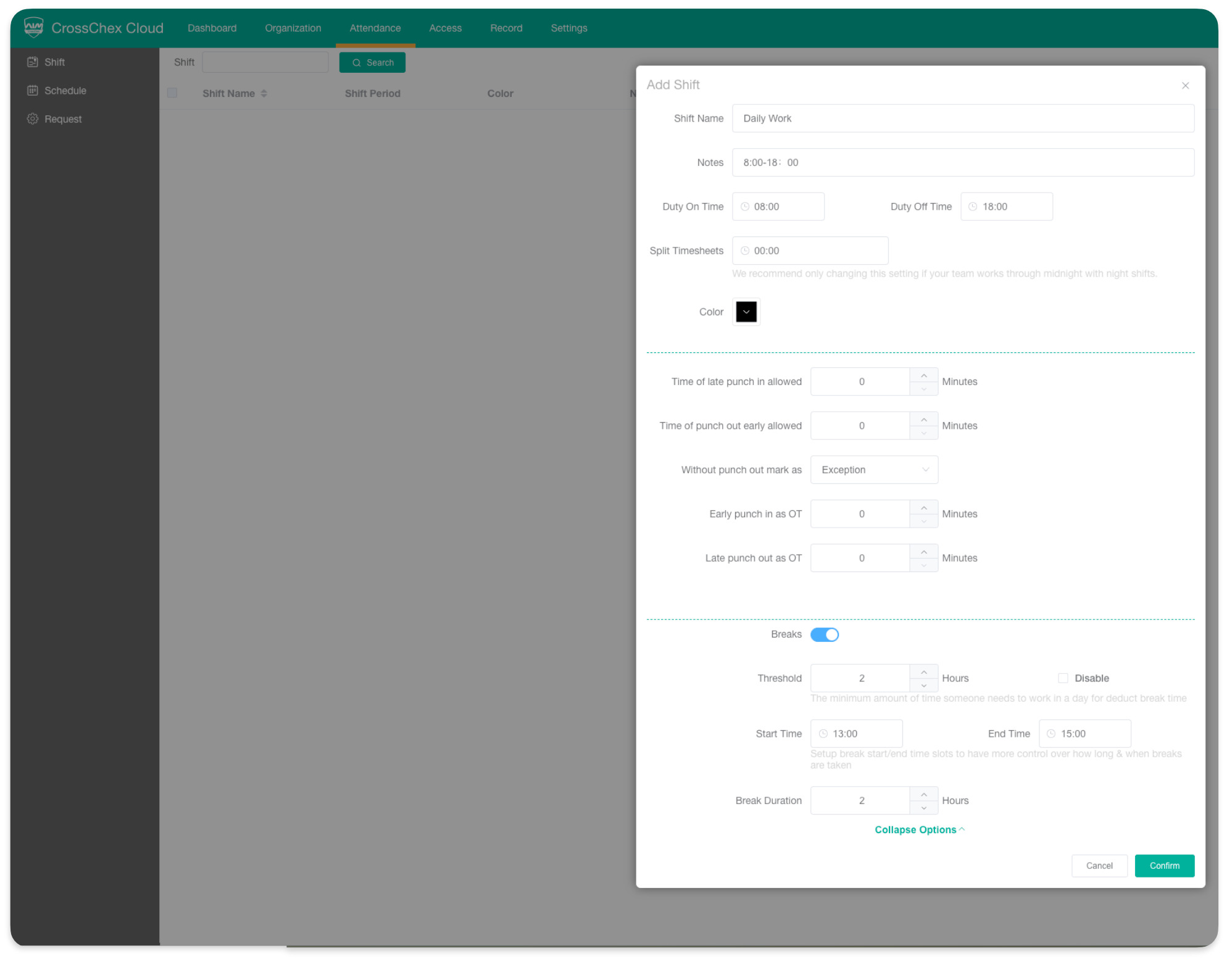Click clock icon in break End Time

1051,734
